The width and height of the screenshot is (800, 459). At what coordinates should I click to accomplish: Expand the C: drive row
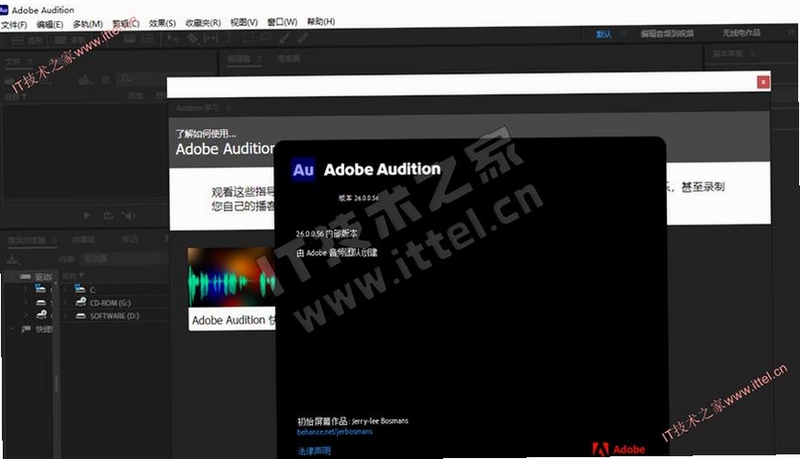[x=65, y=290]
